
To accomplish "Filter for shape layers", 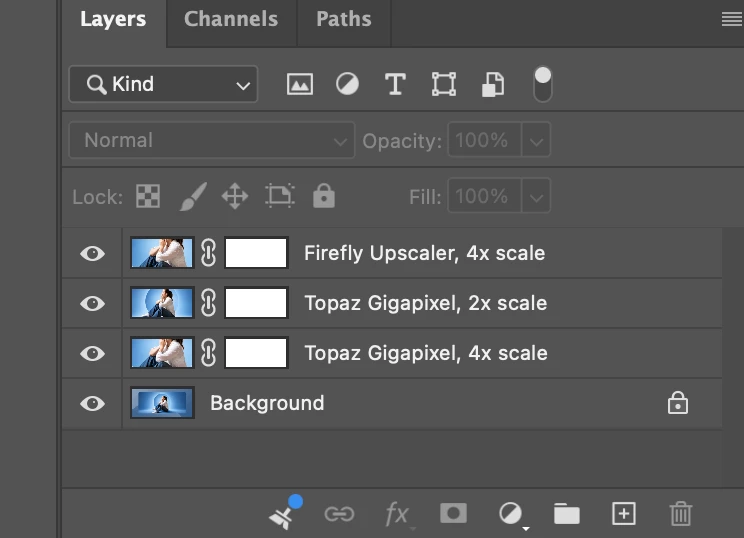I will (x=444, y=84).
